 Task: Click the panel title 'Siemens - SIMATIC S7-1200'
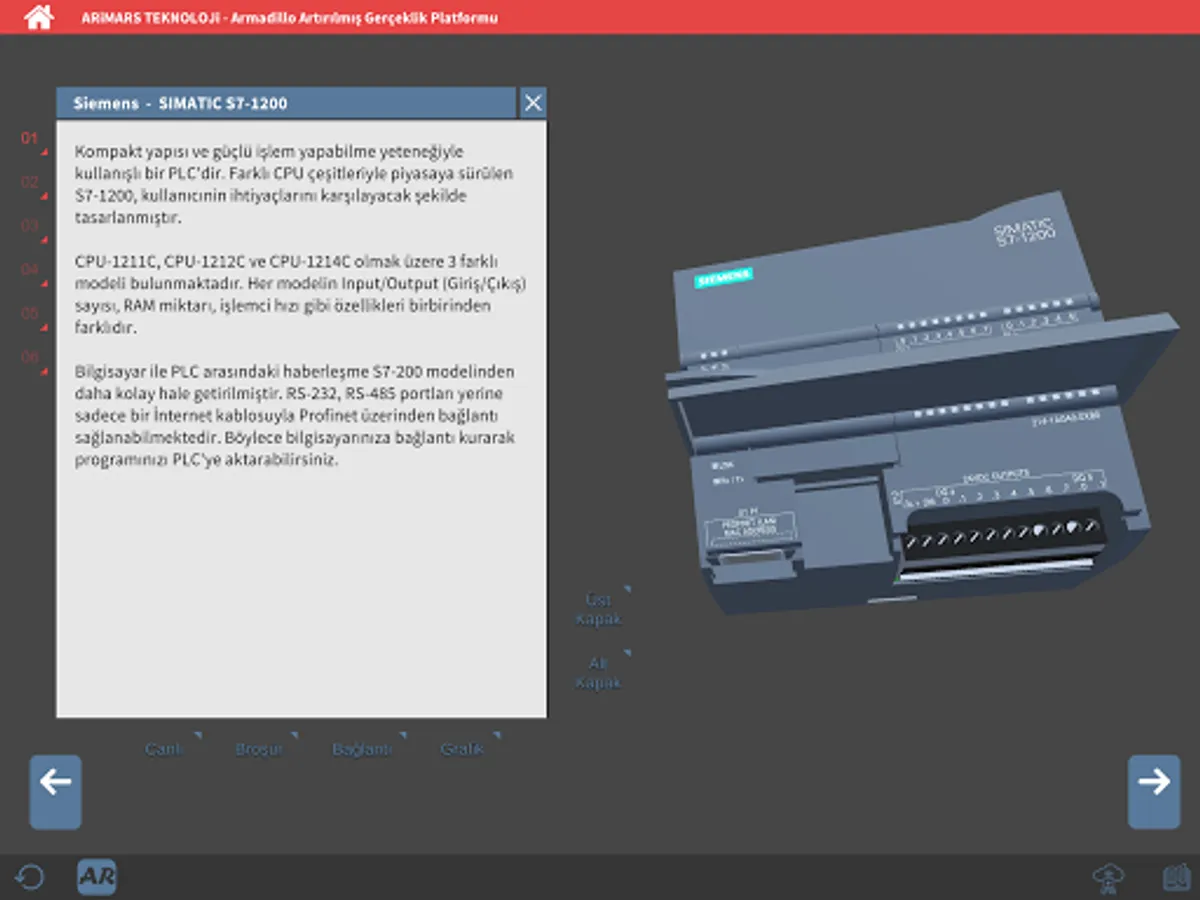(x=181, y=103)
